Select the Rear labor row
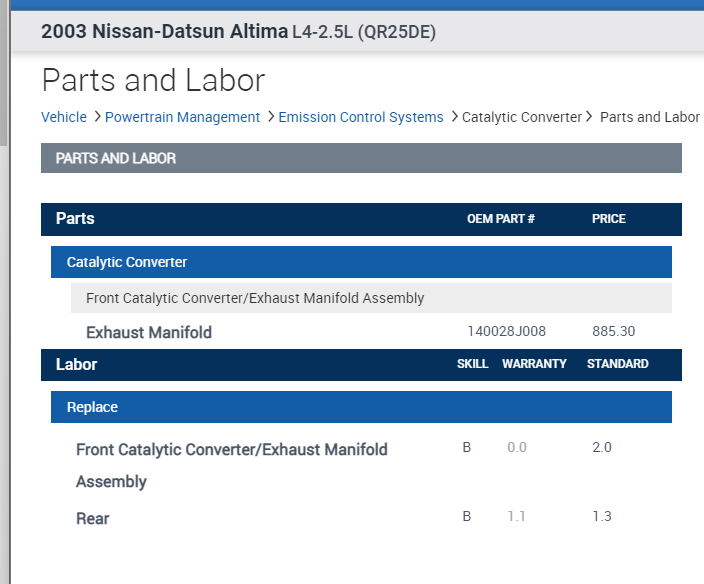The height and width of the screenshot is (584, 704). [93, 518]
